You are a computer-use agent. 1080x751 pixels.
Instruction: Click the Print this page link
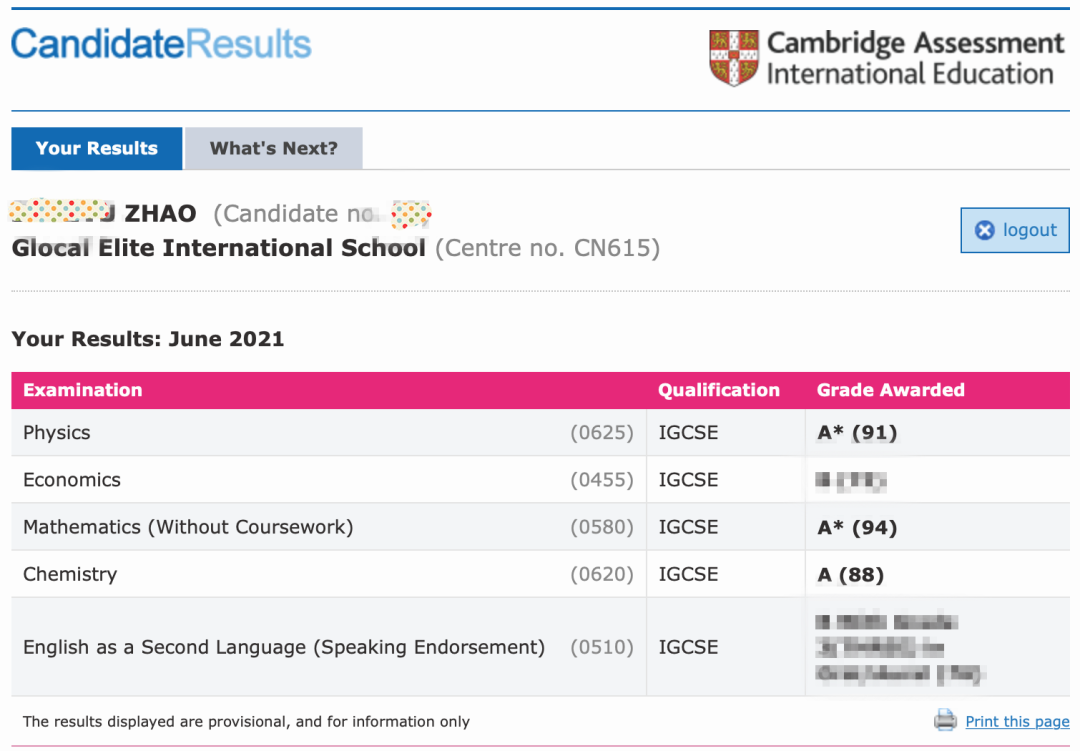click(1017, 721)
